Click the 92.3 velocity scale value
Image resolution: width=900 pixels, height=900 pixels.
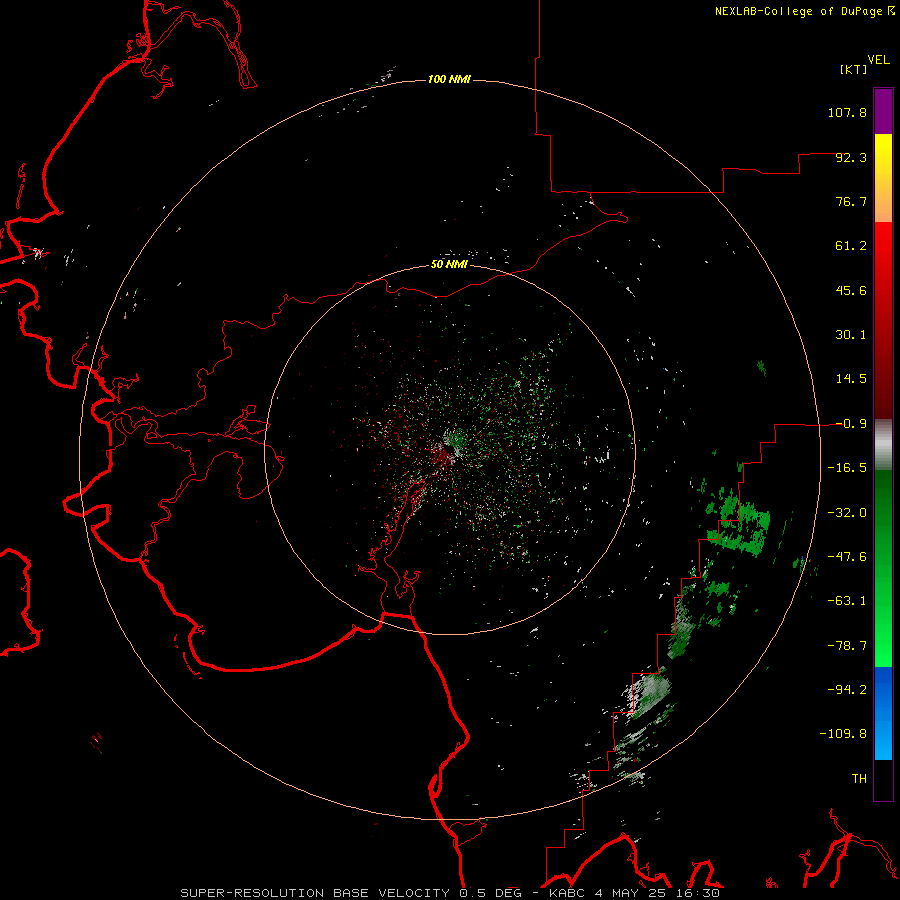[x=851, y=157]
